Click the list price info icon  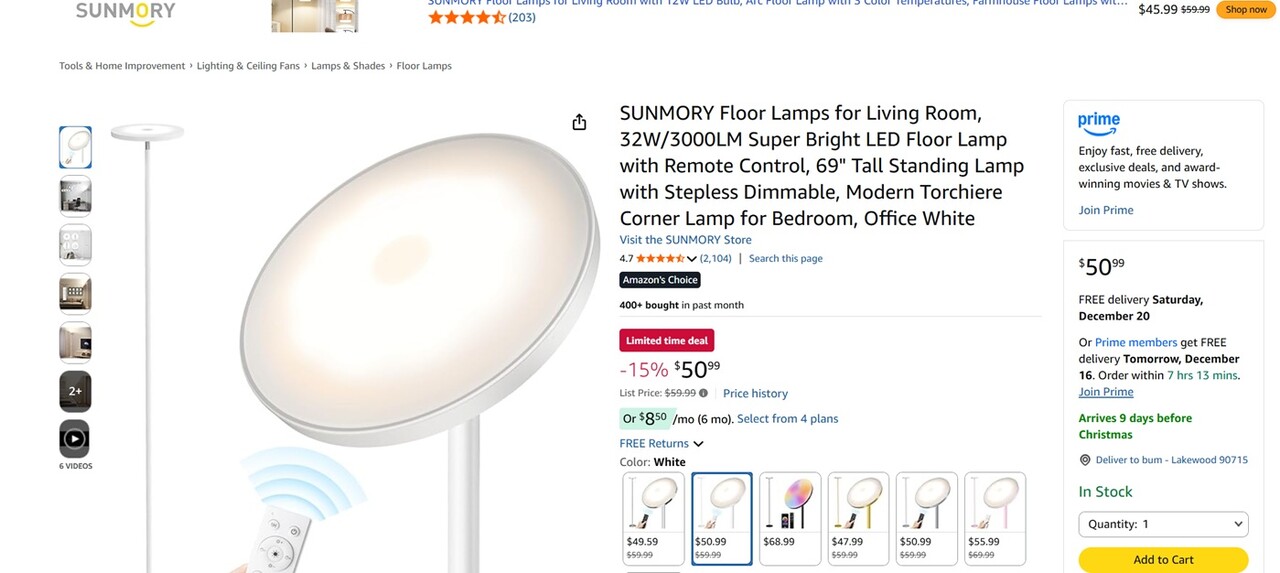tap(703, 393)
